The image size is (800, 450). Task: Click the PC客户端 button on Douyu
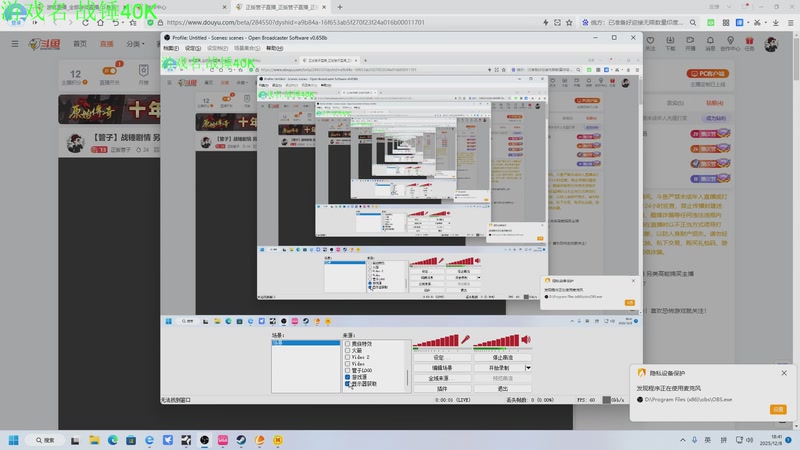point(708,73)
